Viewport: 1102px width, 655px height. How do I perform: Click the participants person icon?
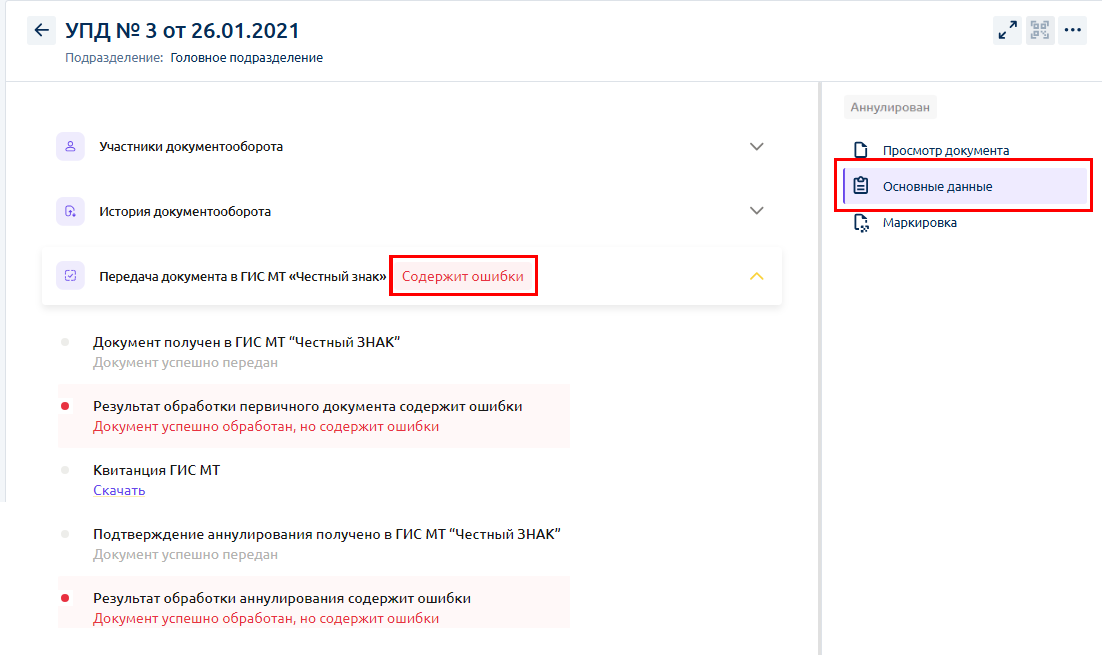(70, 146)
